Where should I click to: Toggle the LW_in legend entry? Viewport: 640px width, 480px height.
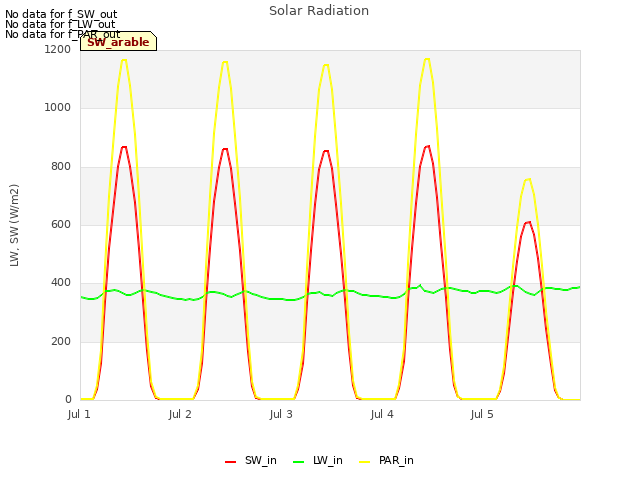(318, 461)
